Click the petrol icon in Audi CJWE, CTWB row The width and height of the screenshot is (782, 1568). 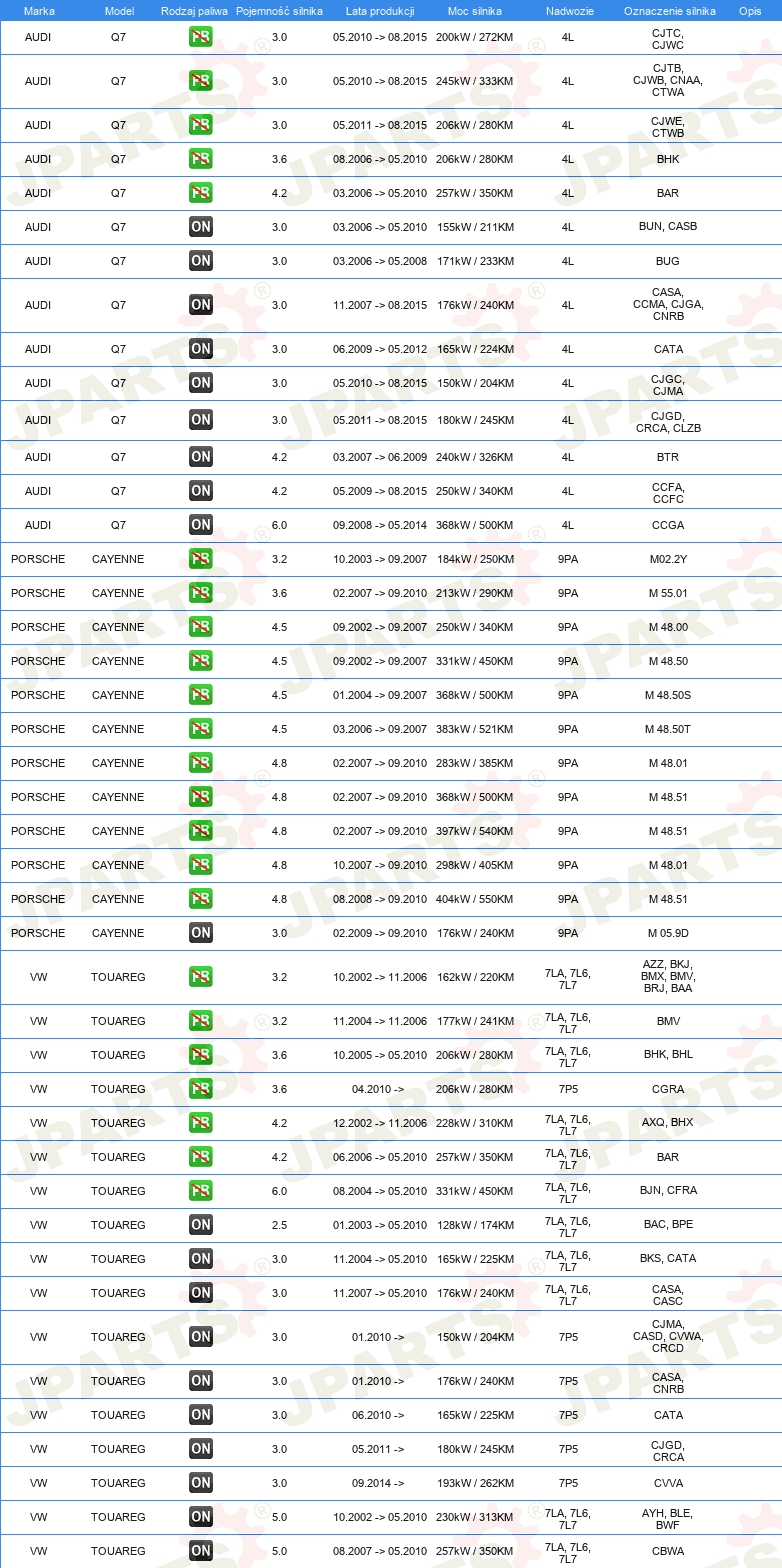pyautogui.click(x=201, y=125)
